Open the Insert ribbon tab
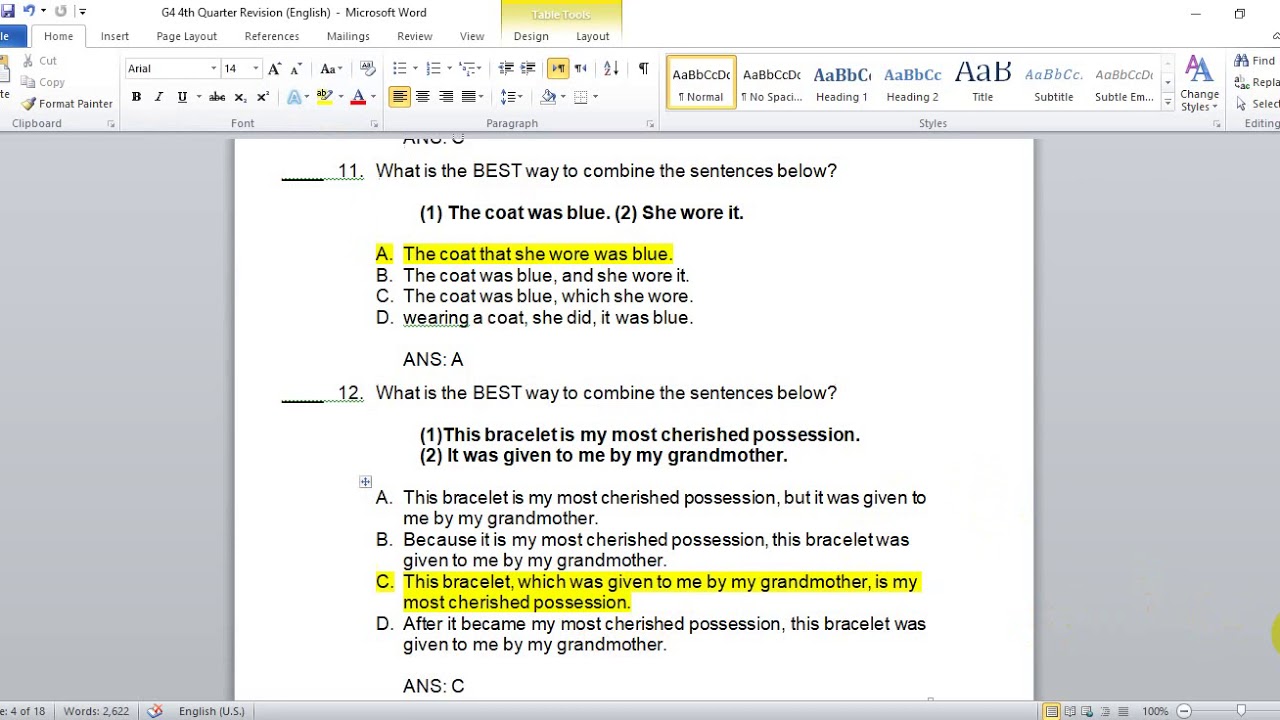The height and width of the screenshot is (720, 1280). click(x=114, y=36)
